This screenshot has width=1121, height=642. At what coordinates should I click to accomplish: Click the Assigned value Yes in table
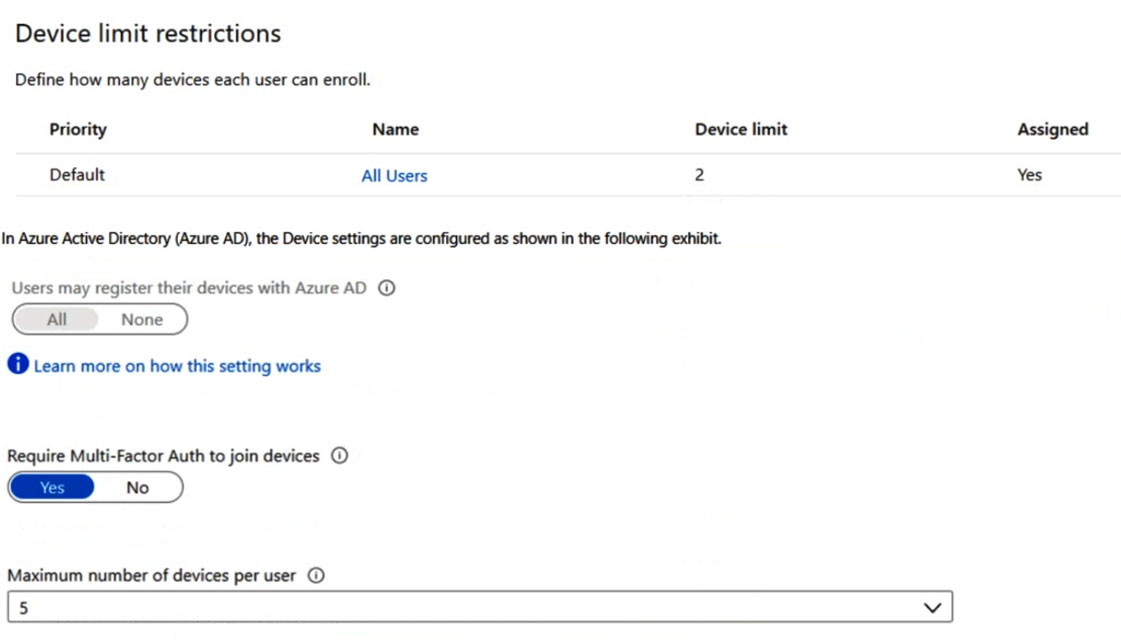1029,174
